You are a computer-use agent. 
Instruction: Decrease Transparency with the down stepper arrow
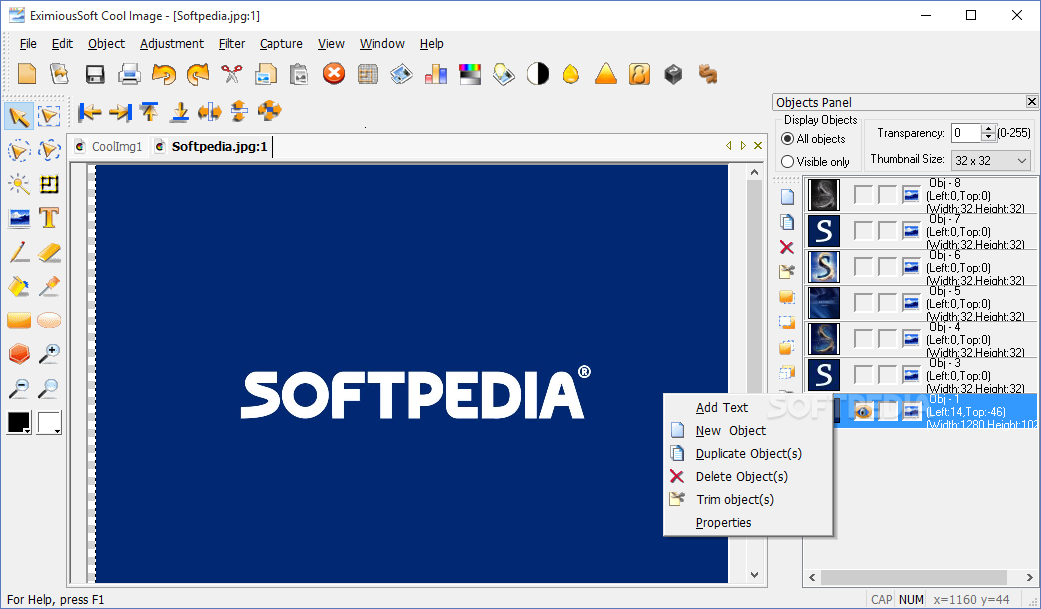[x=989, y=137]
